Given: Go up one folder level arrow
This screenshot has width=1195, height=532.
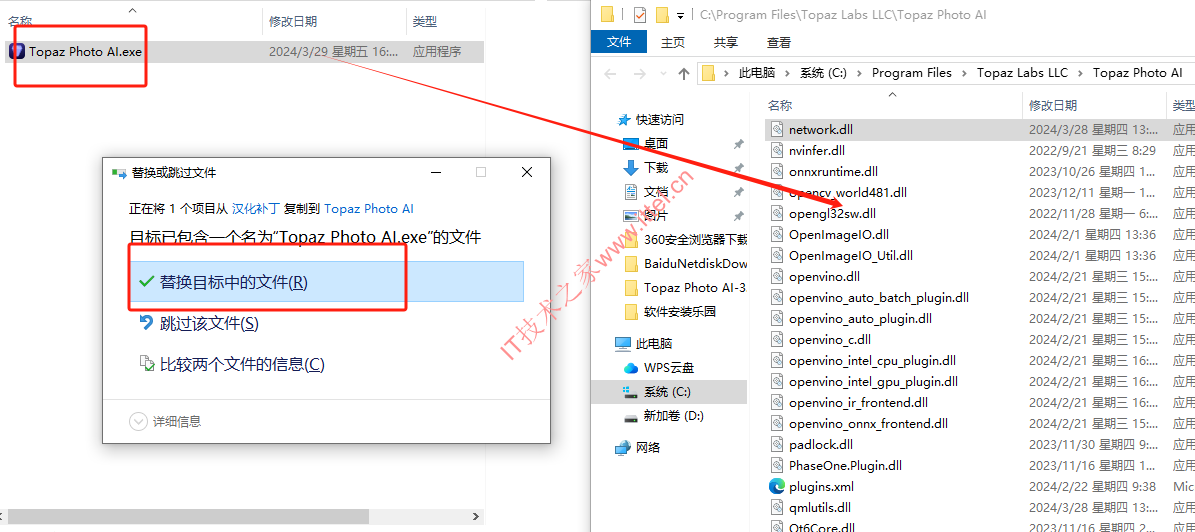Looking at the screenshot, I should [x=684, y=73].
